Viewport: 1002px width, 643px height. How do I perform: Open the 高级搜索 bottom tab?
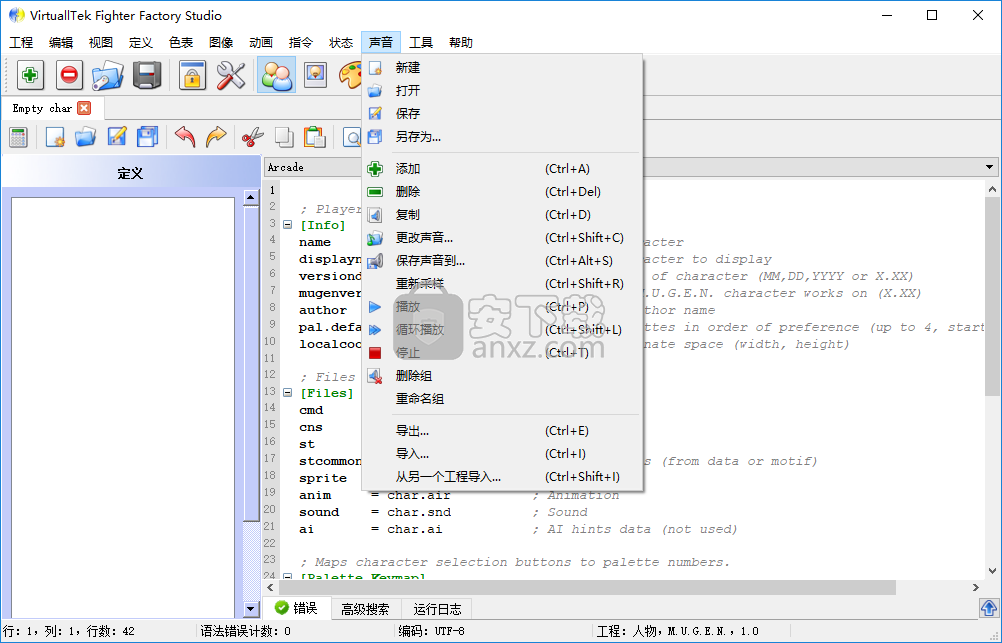tap(365, 608)
